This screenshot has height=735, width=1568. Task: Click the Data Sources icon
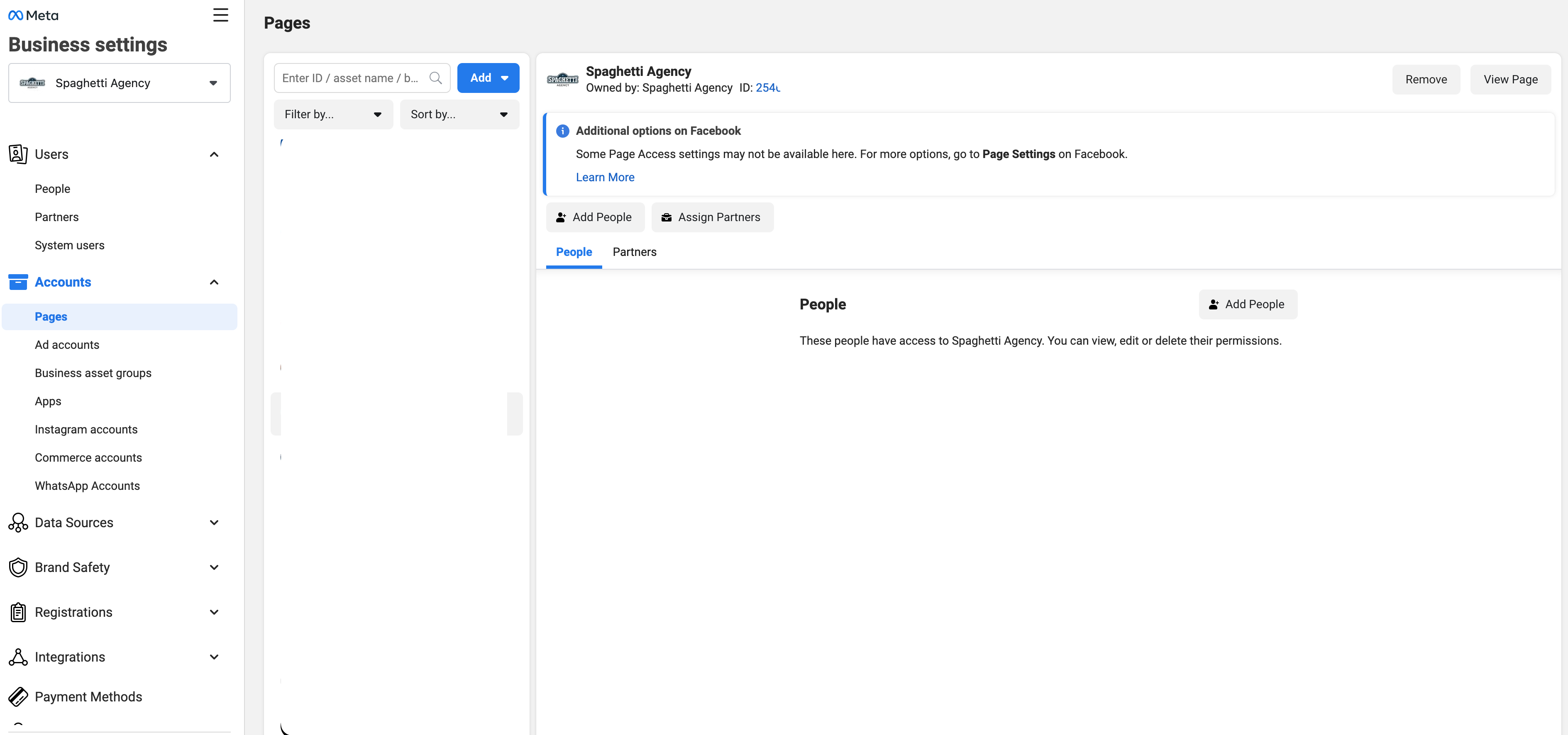pyautogui.click(x=18, y=523)
